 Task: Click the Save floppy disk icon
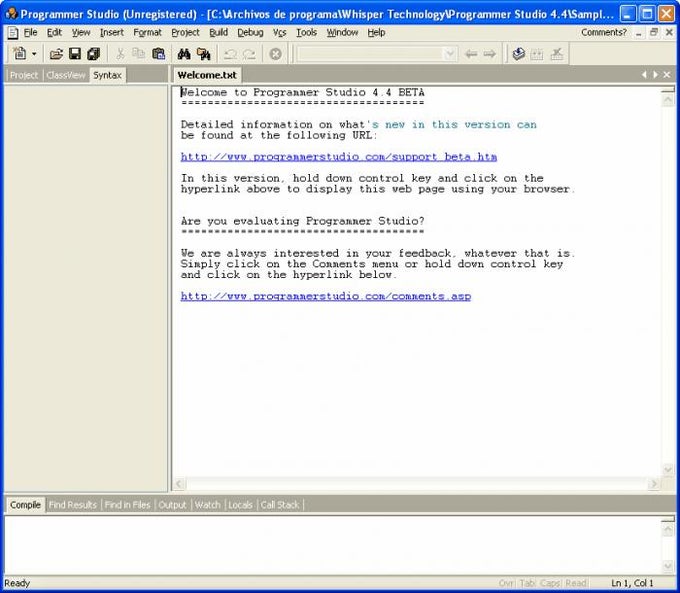pos(75,54)
